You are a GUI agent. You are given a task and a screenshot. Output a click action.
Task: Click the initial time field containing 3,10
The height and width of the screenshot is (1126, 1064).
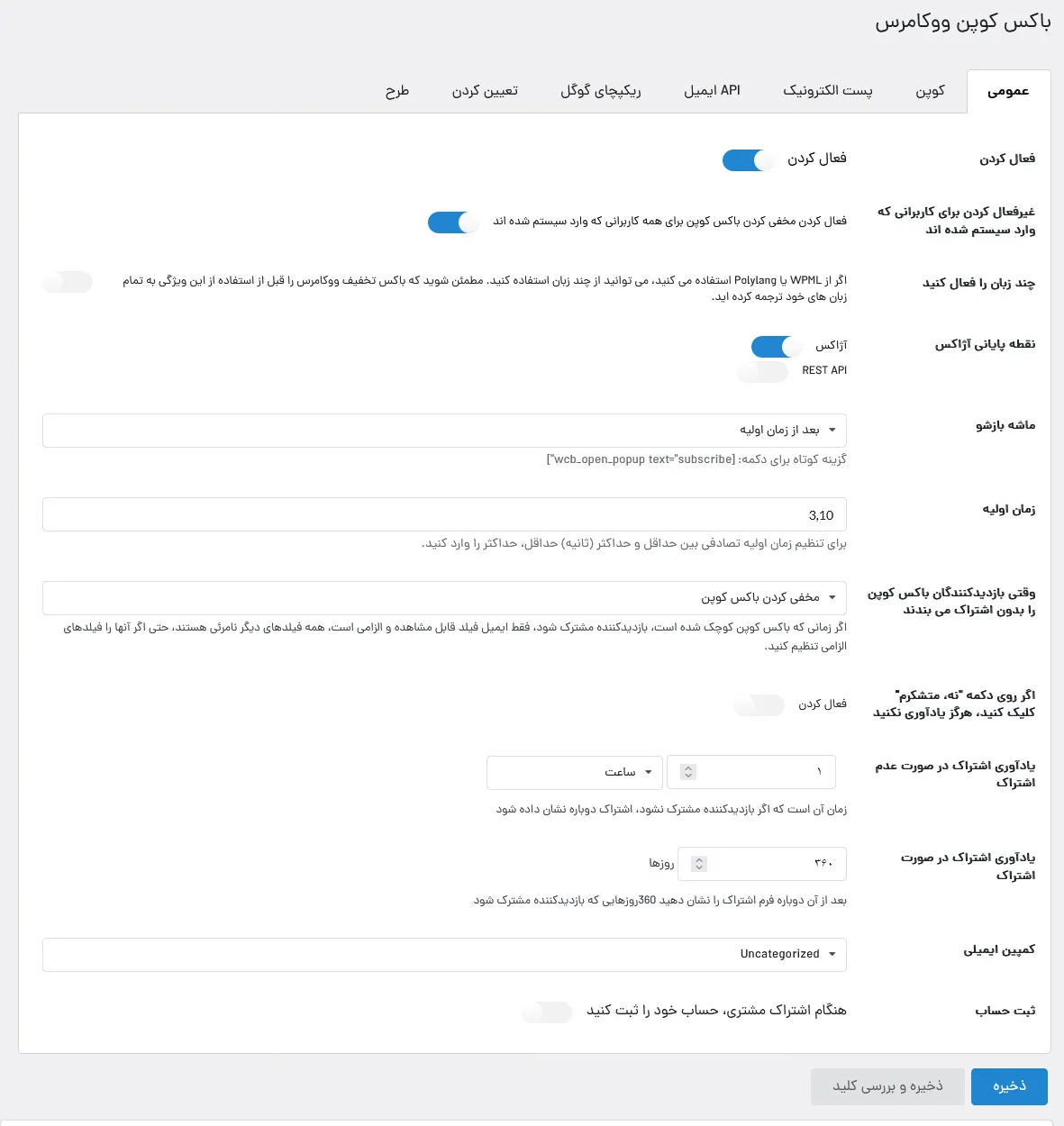(x=444, y=514)
